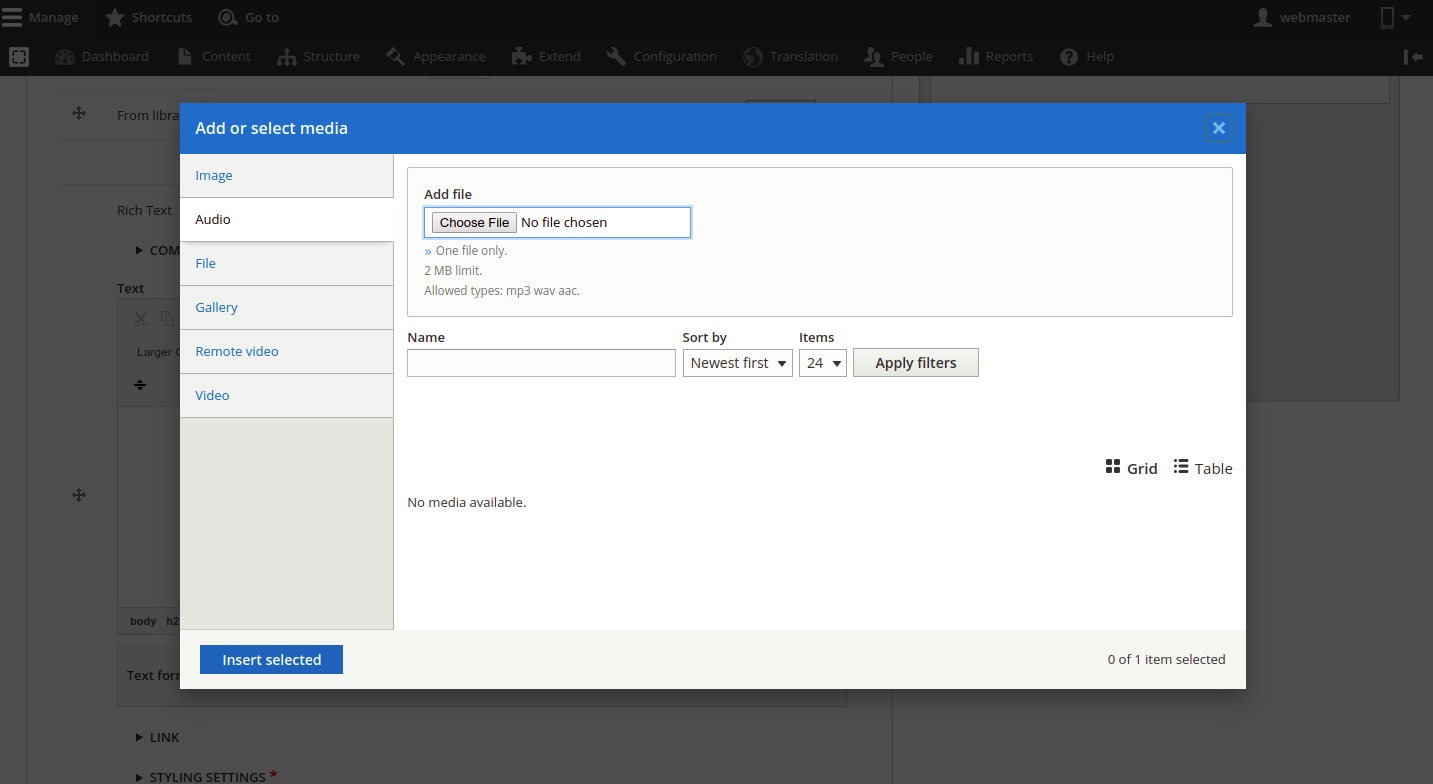Click the Insert selected button

(271, 660)
